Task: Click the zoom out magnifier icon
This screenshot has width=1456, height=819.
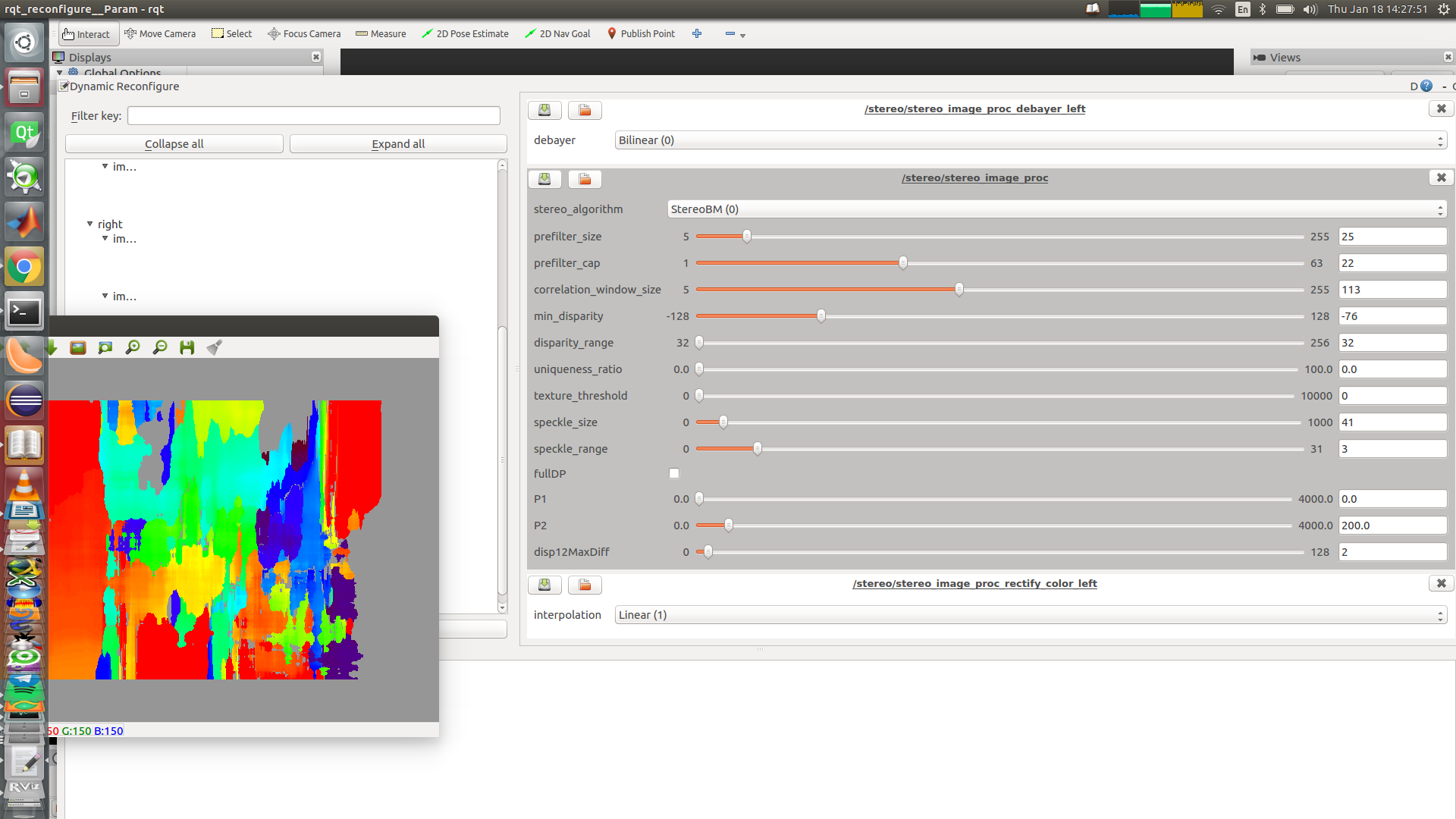Action: coord(160,347)
